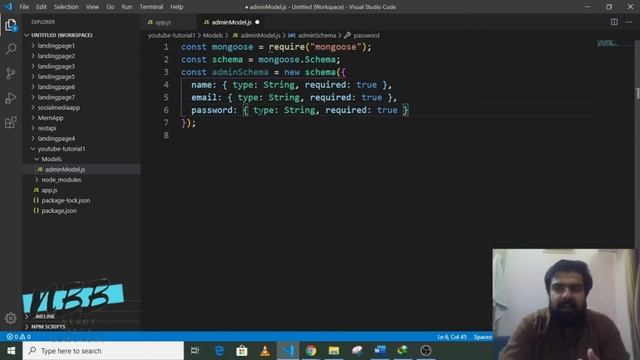Place cursor on line 8 in editor
The image size is (640, 360).
click(x=367, y=135)
